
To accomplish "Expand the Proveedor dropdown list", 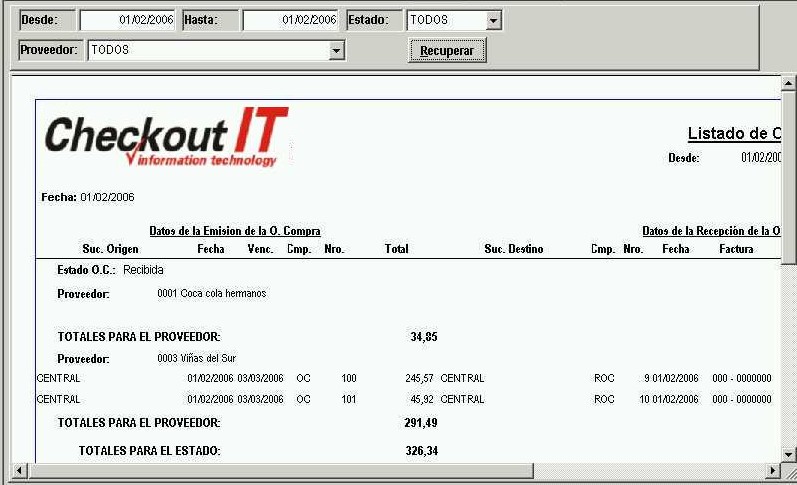I will 336,50.
